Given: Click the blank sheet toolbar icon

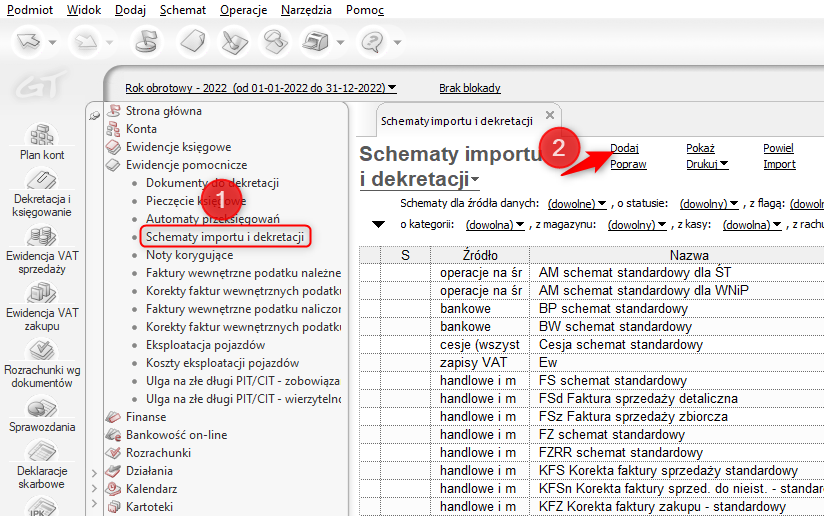Looking at the screenshot, I should 192,42.
